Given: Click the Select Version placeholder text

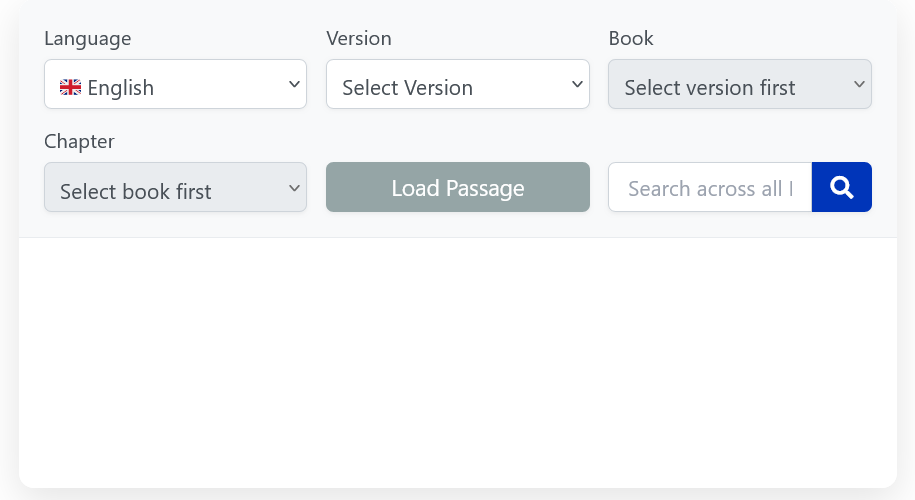Looking at the screenshot, I should pos(407,88).
